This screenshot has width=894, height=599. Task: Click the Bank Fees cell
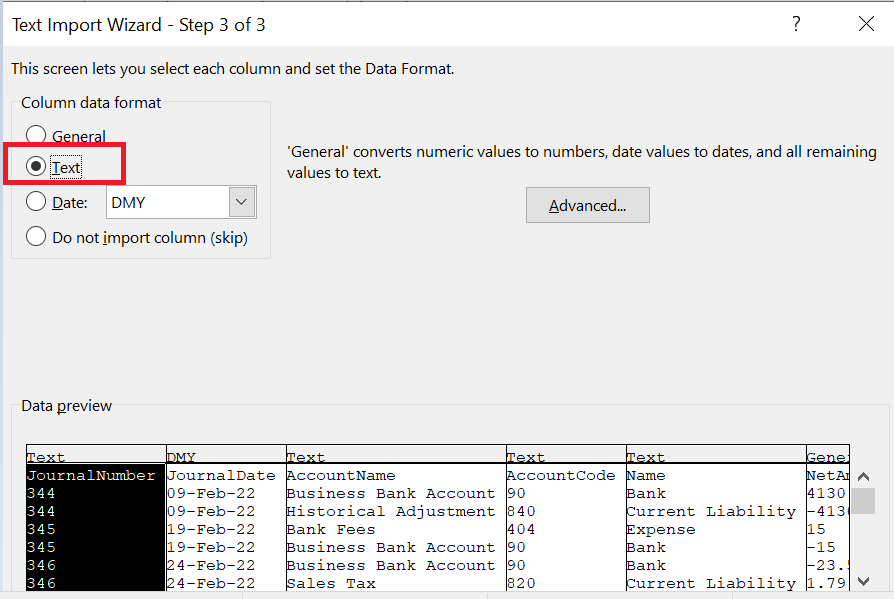[331, 529]
